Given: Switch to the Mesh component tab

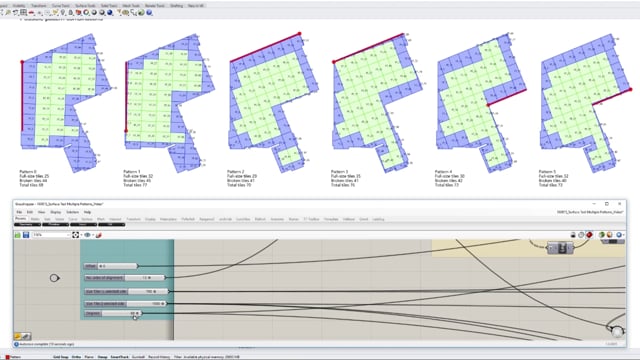Looking at the screenshot, I should point(101,219).
